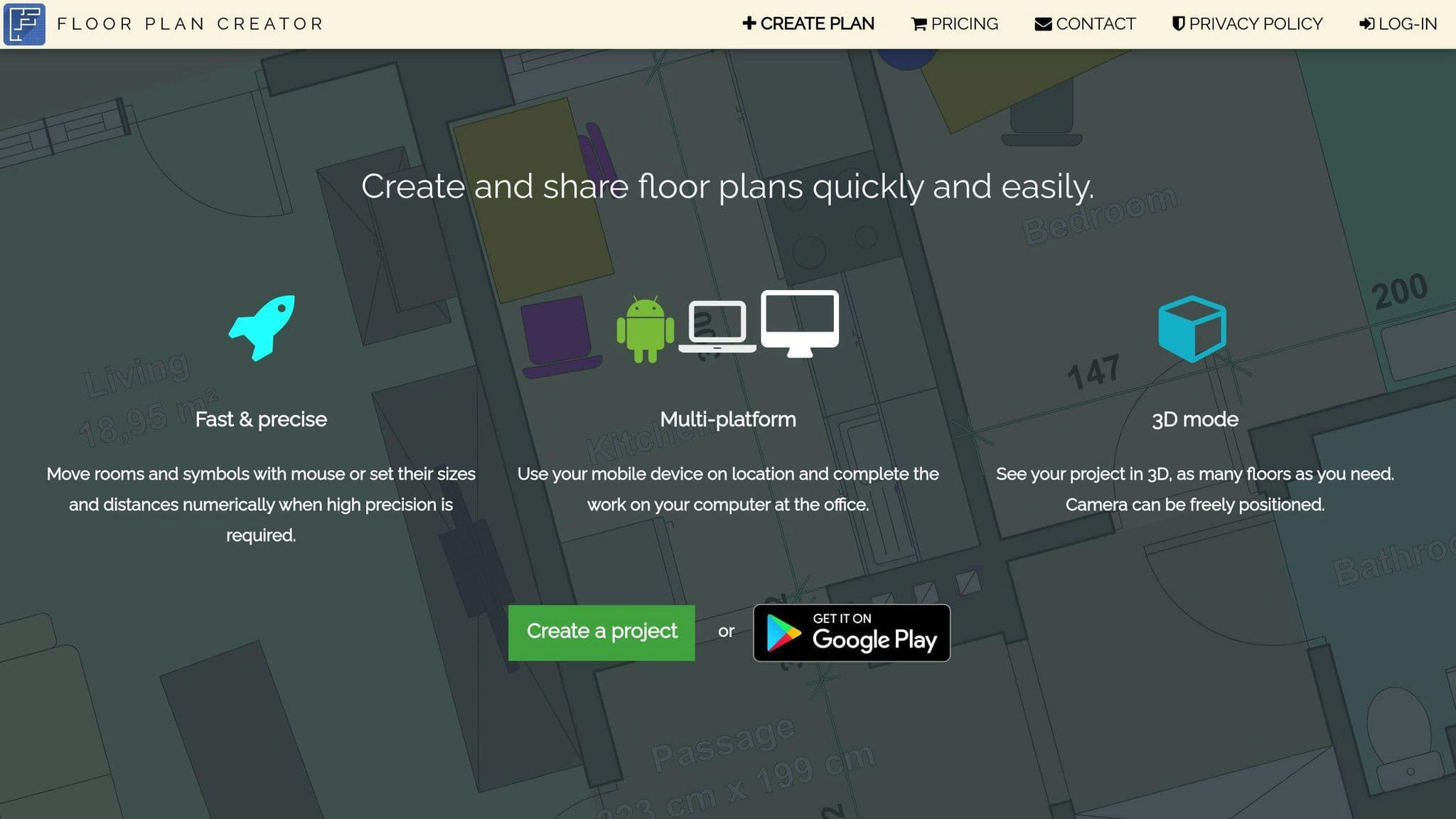
Task: Click the desktop monitor icon
Action: click(800, 323)
